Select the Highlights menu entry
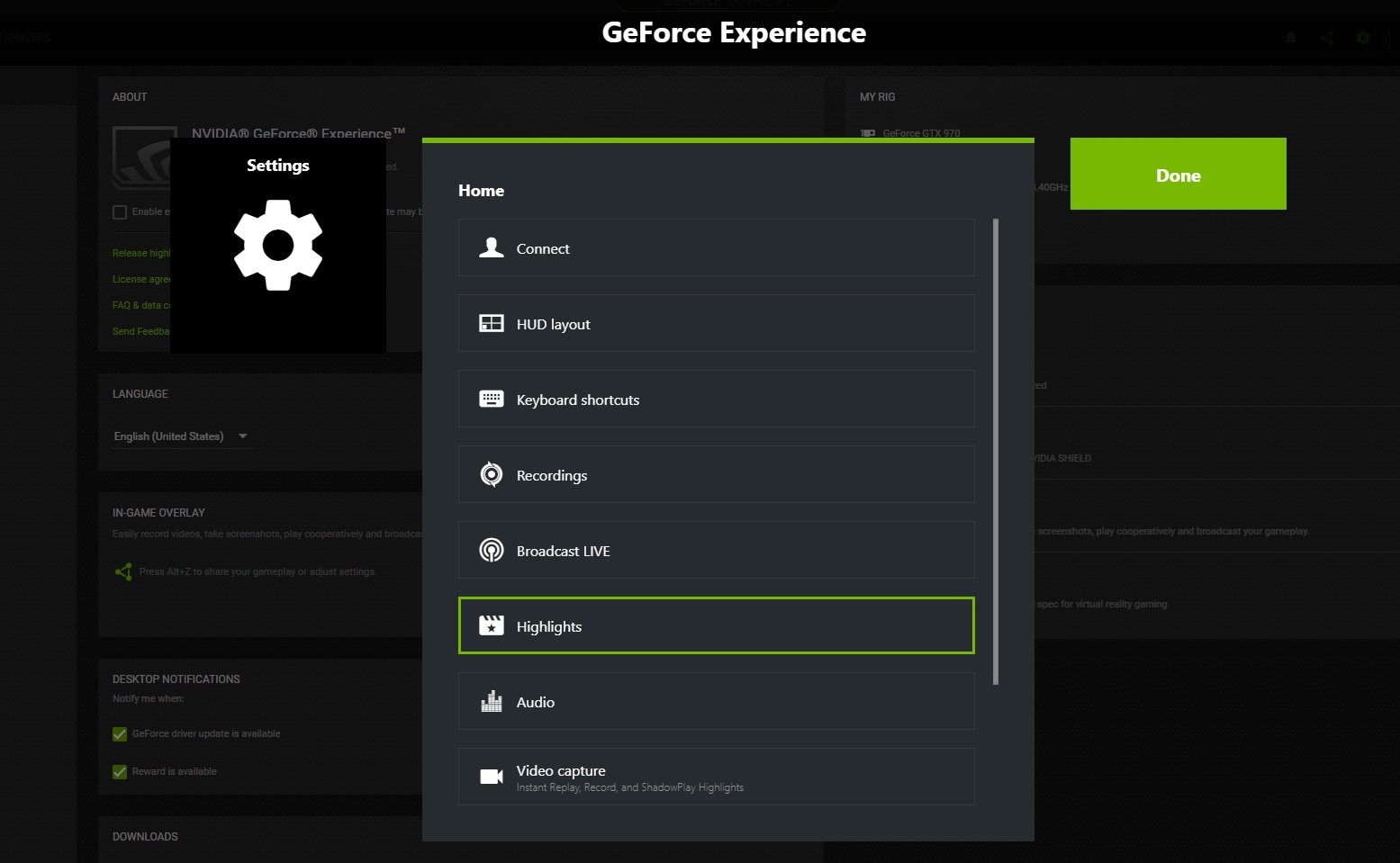This screenshot has height=863, width=1400. (x=716, y=625)
